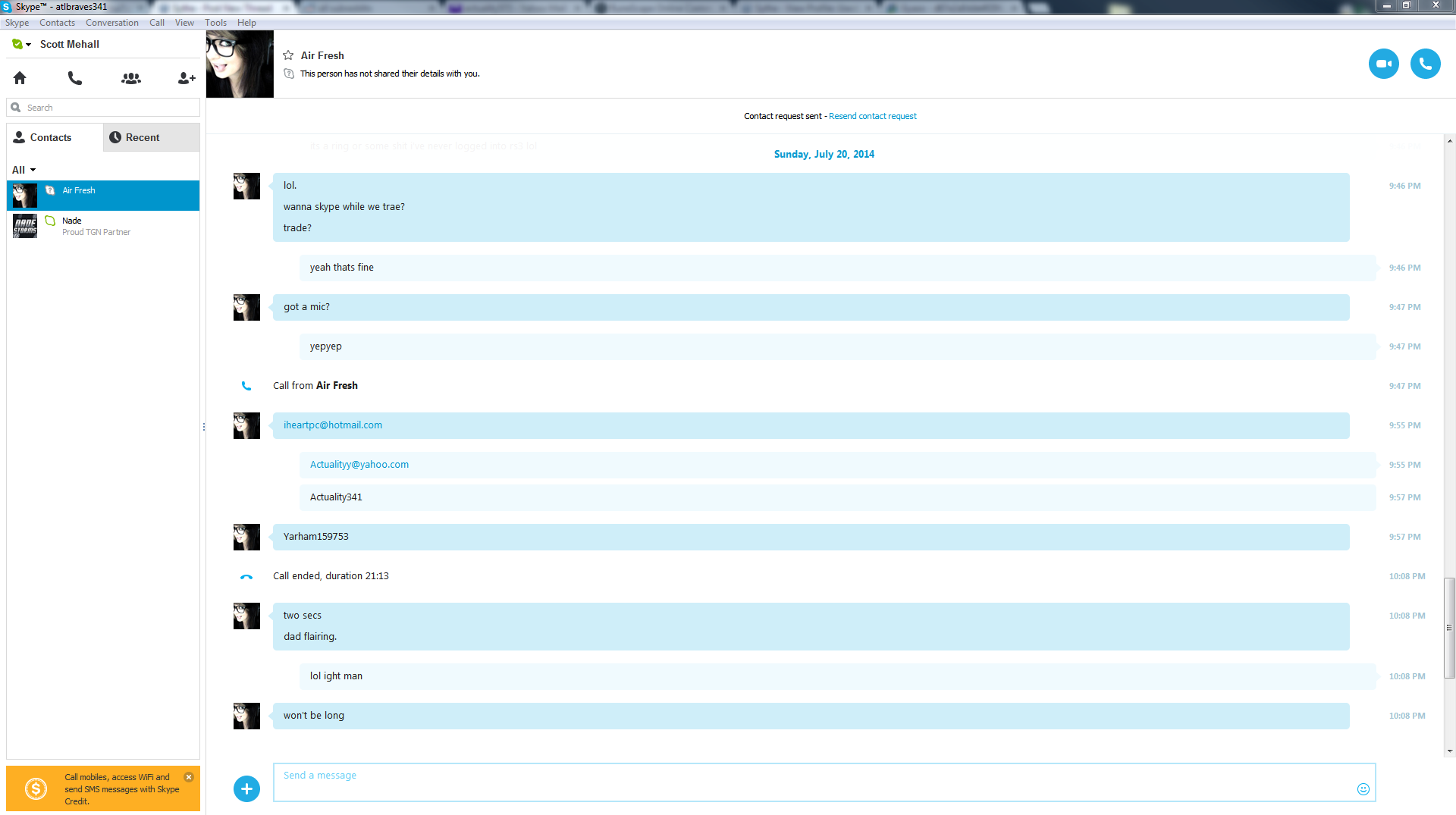Click the 'lol ight man' message
1456x815 pixels.
click(837, 676)
